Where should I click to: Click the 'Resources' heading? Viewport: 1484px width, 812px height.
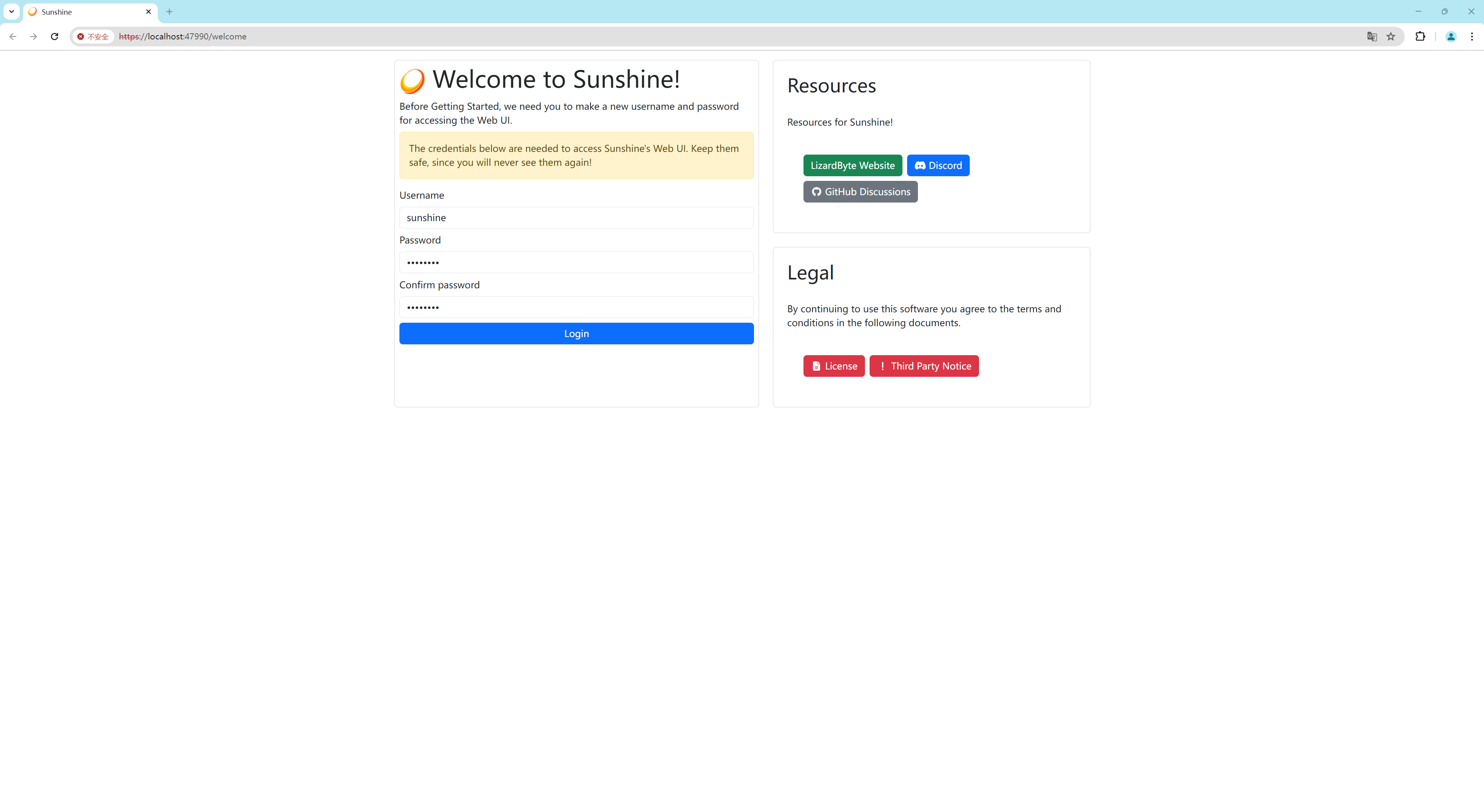coord(831,86)
